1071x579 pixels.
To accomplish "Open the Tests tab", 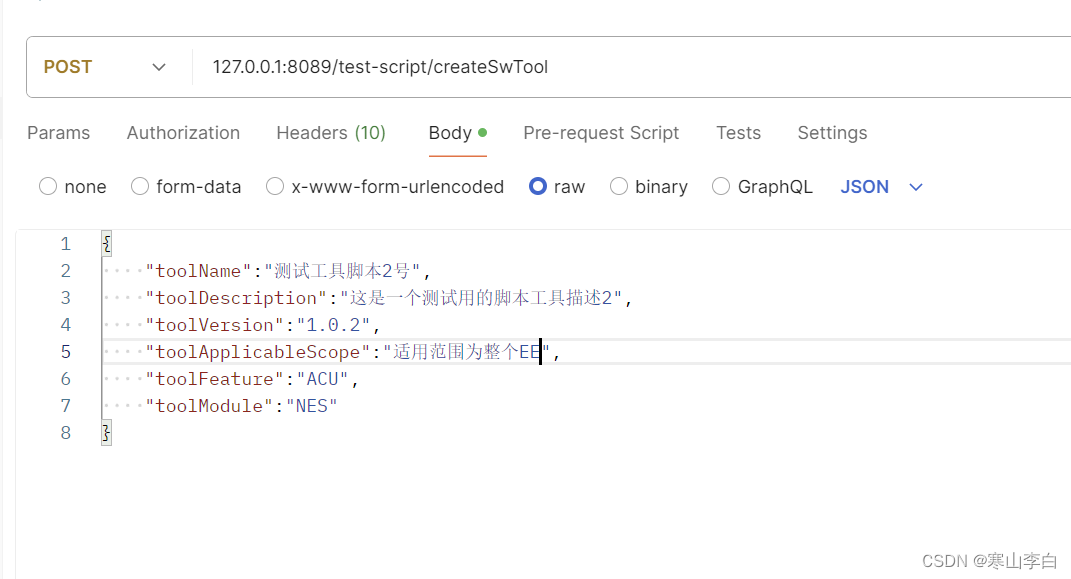I will [x=738, y=133].
